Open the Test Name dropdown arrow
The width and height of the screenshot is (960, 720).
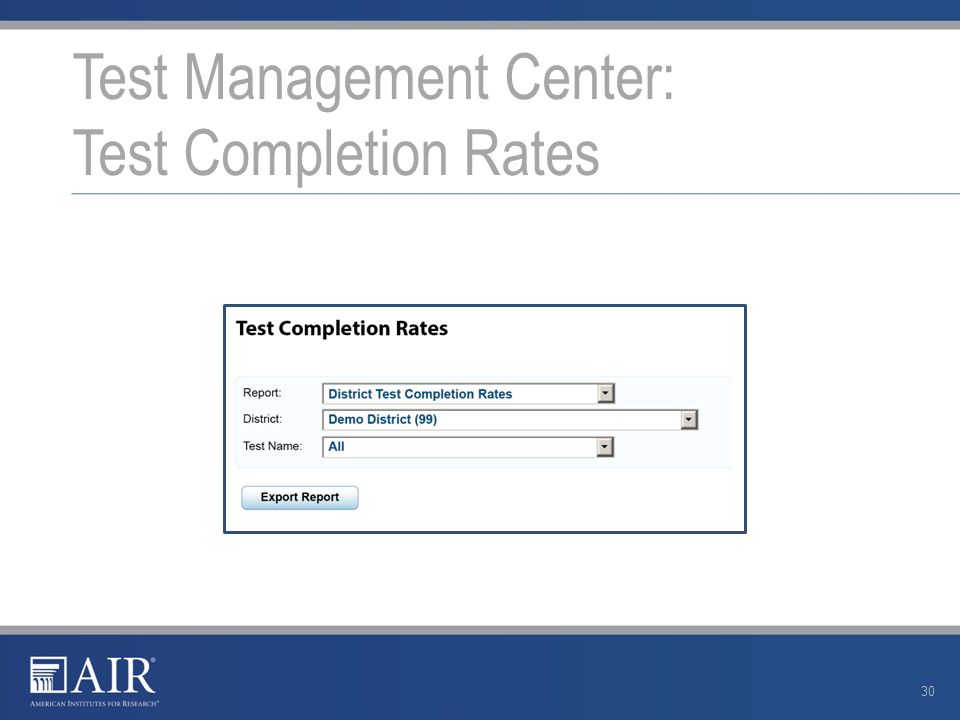pyautogui.click(x=605, y=447)
